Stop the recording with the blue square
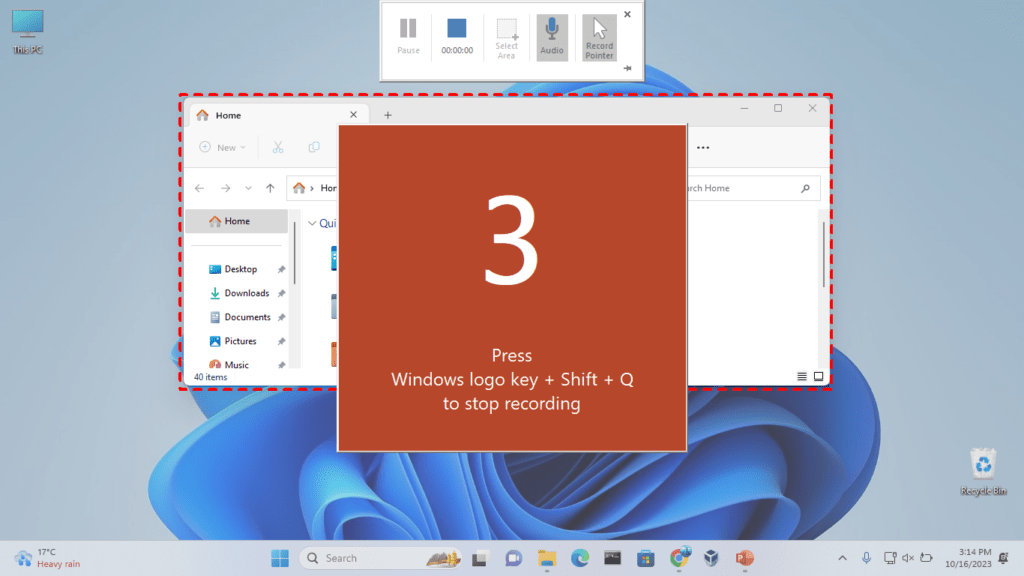This screenshot has height=576, width=1024. [456, 29]
